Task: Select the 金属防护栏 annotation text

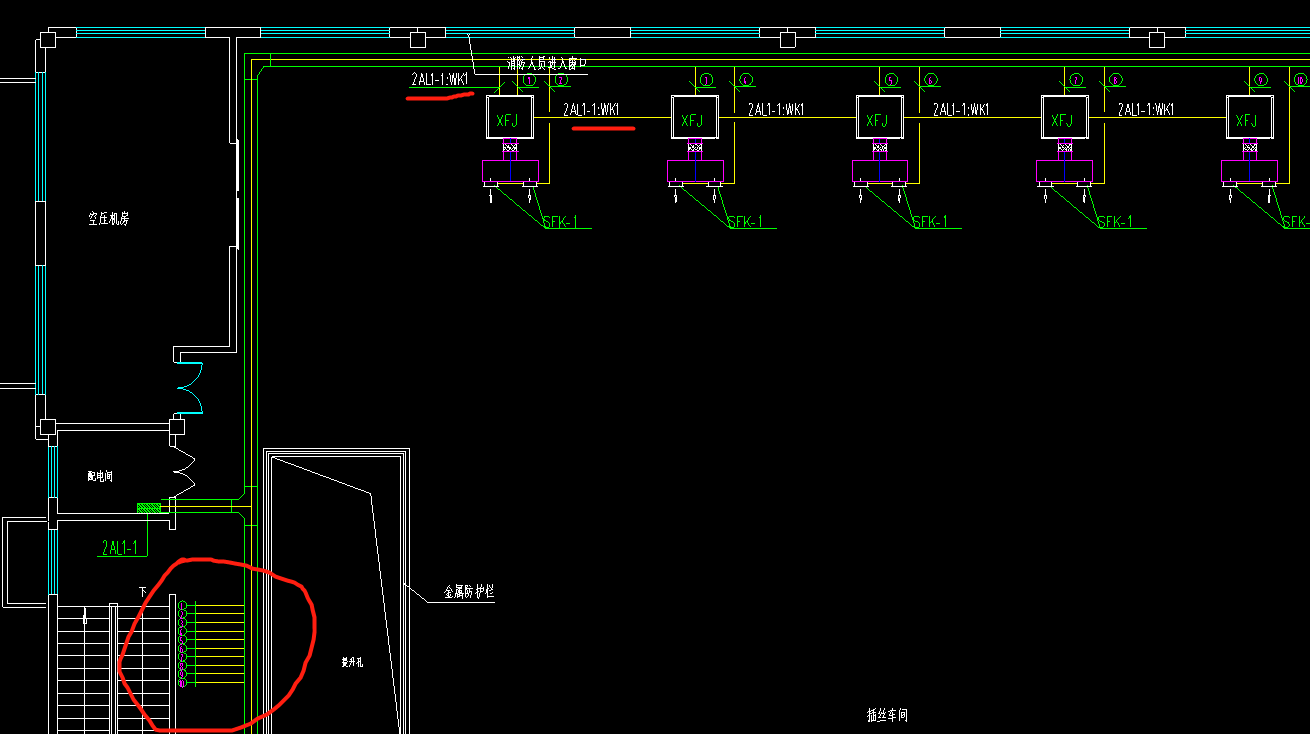Action: (x=470, y=592)
